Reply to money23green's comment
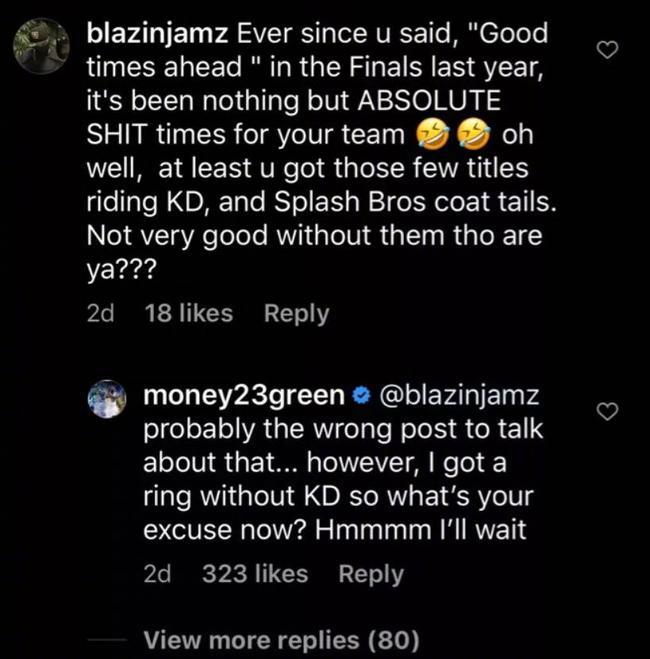The image size is (650, 659). [x=371, y=574]
